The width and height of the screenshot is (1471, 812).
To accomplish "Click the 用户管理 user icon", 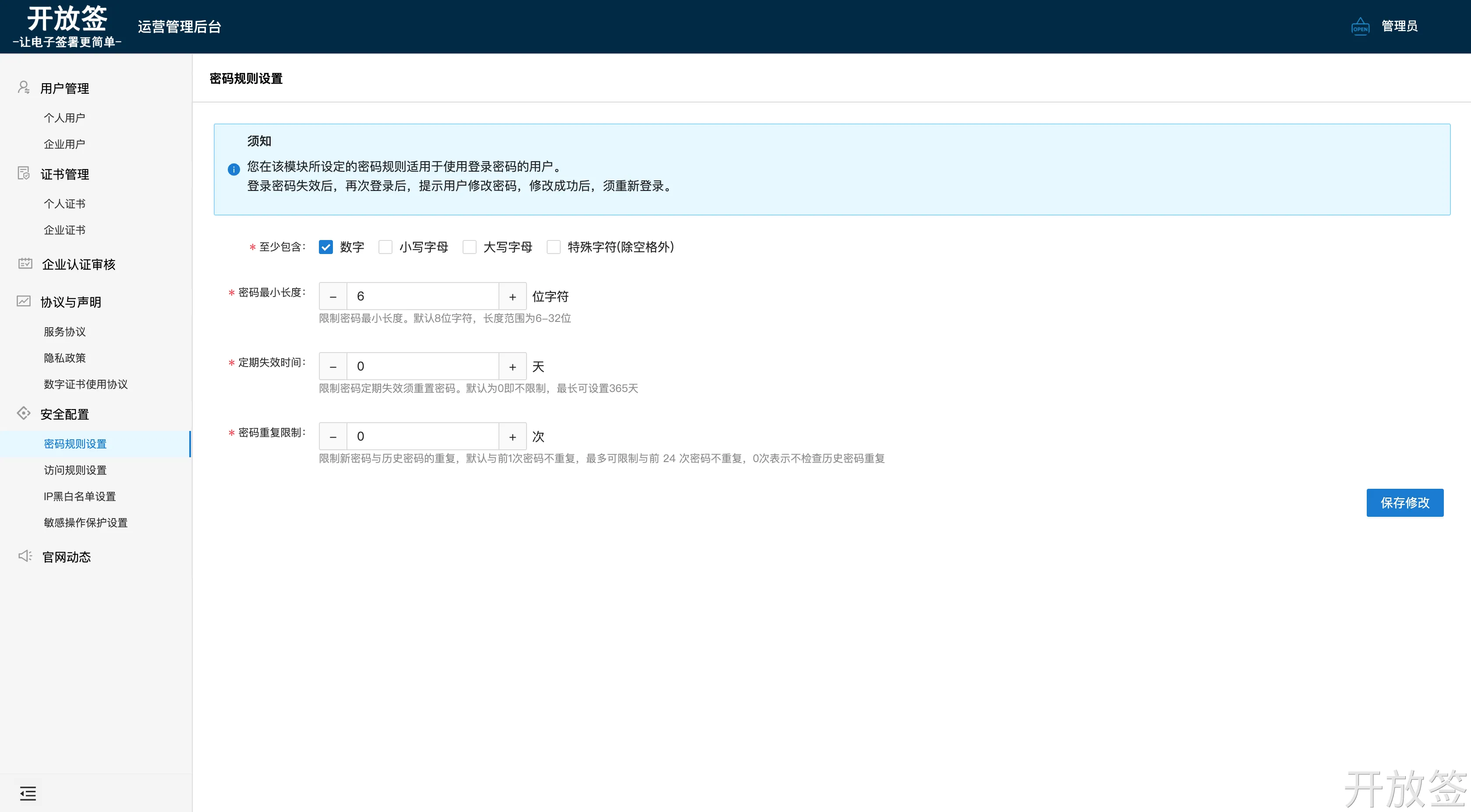I will pos(23,87).
